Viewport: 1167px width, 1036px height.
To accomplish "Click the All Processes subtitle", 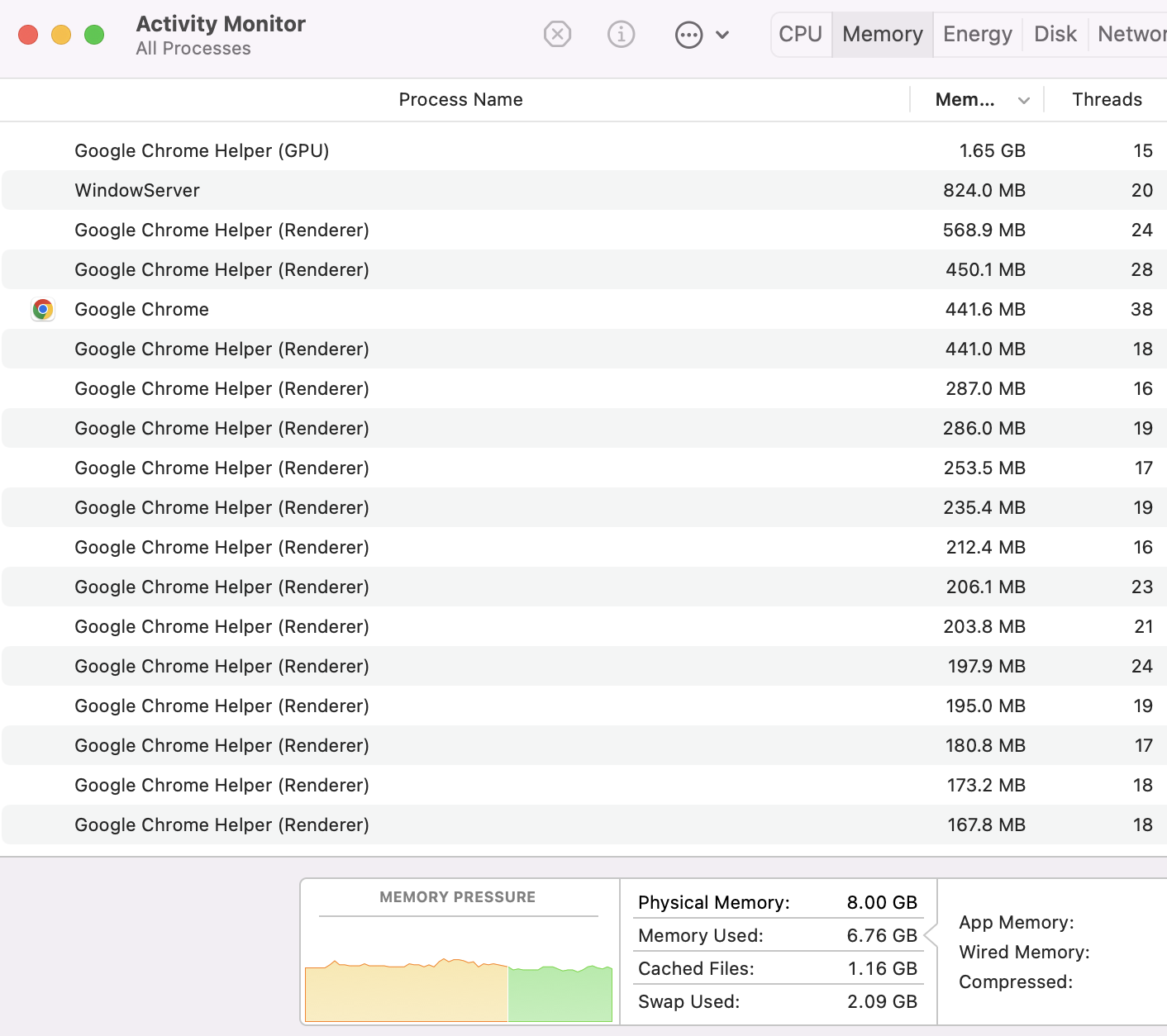I will 193,49.
